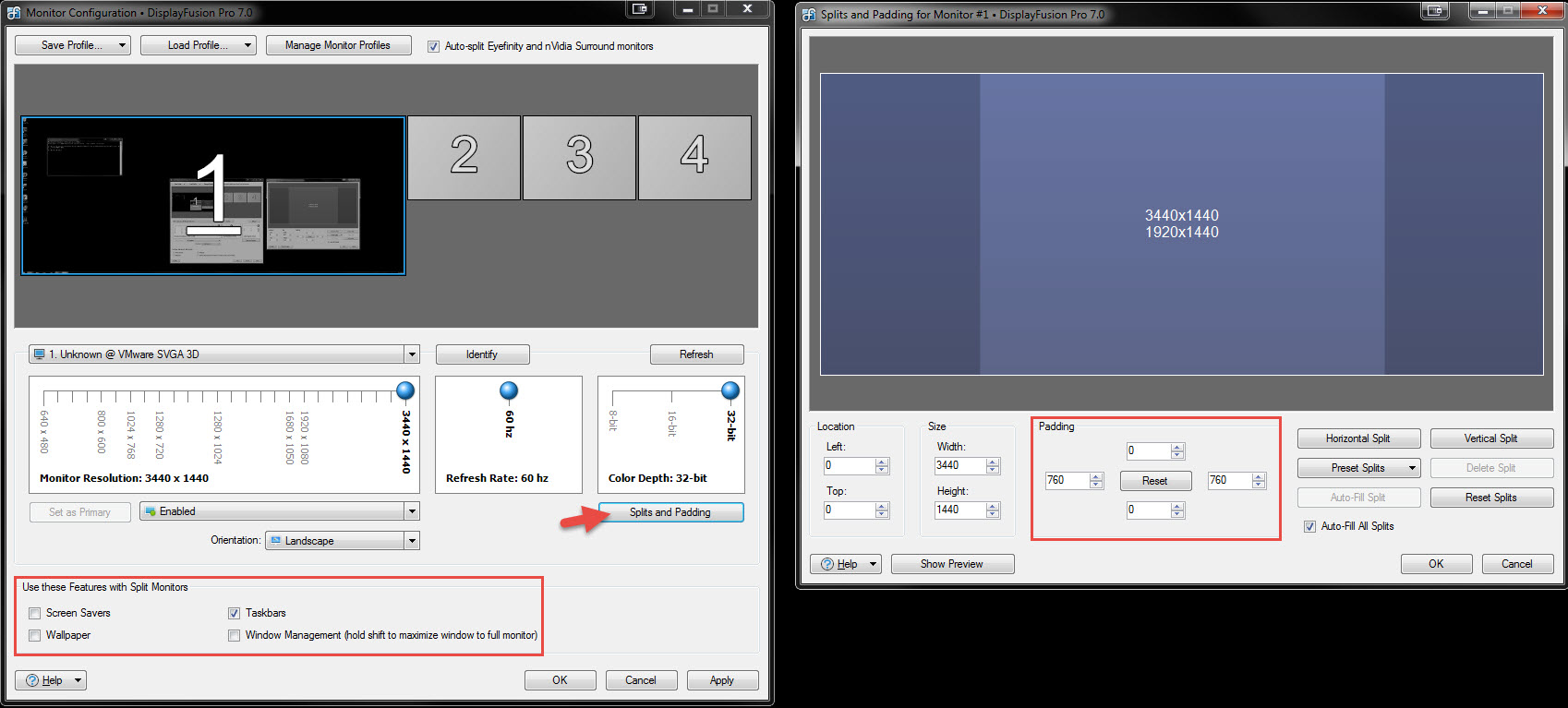1568x708 pixels.
Task: Select monitor 1 thumbnail
Action: coord(213,196)
